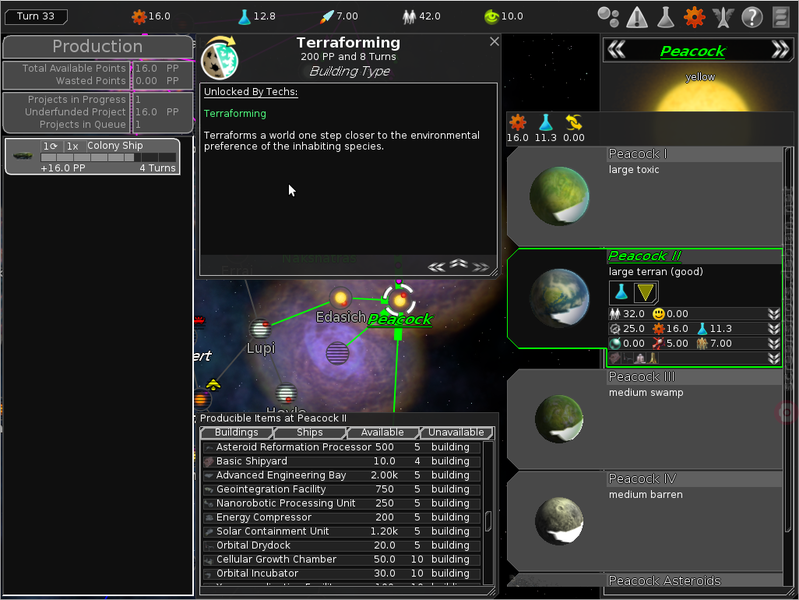This screenshot has height=600, width=799.
Task: Click the Turn 33 button
Action: 36,16
